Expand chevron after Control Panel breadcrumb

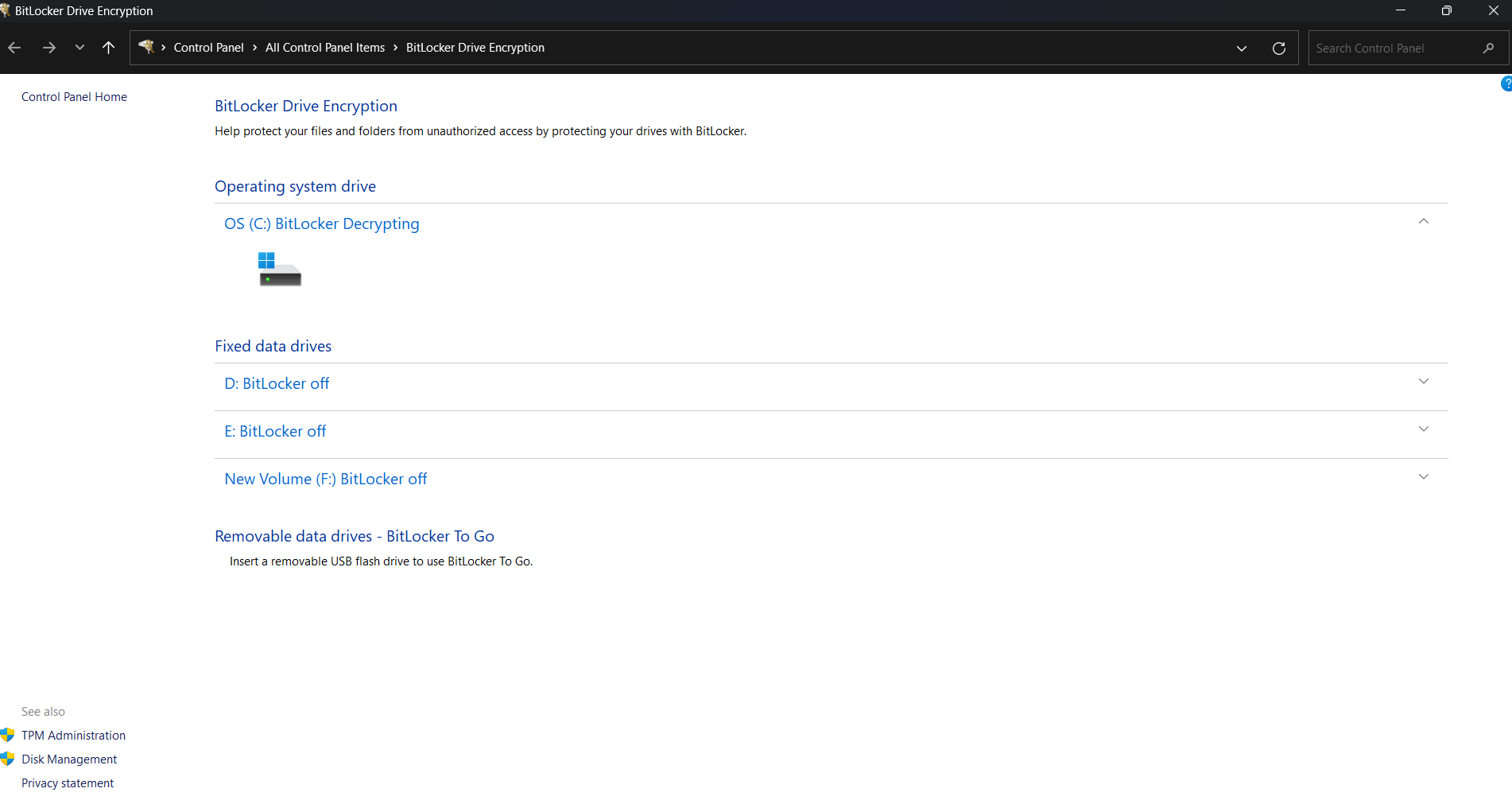(254, 48)
